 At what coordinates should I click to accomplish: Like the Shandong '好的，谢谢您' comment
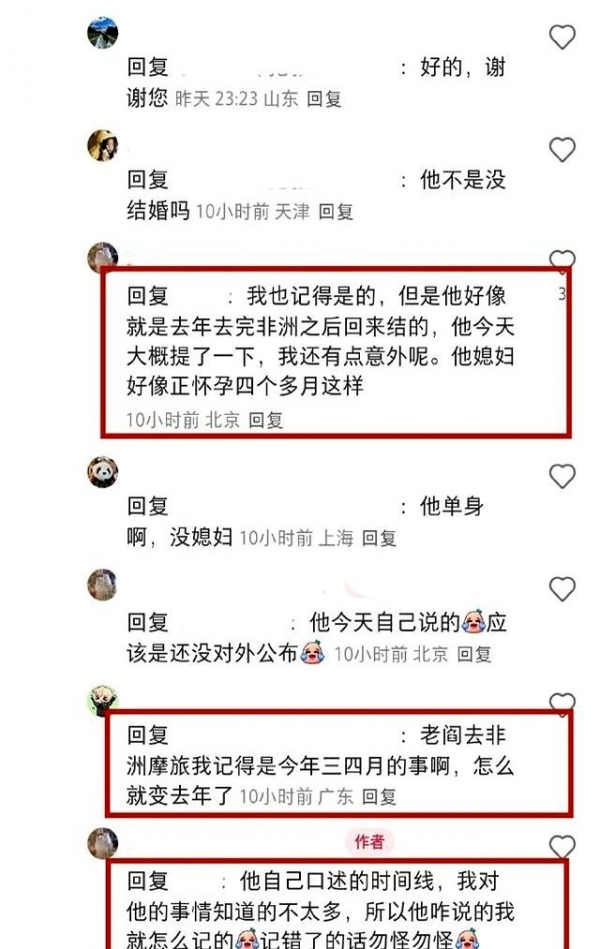pos(562,37)
